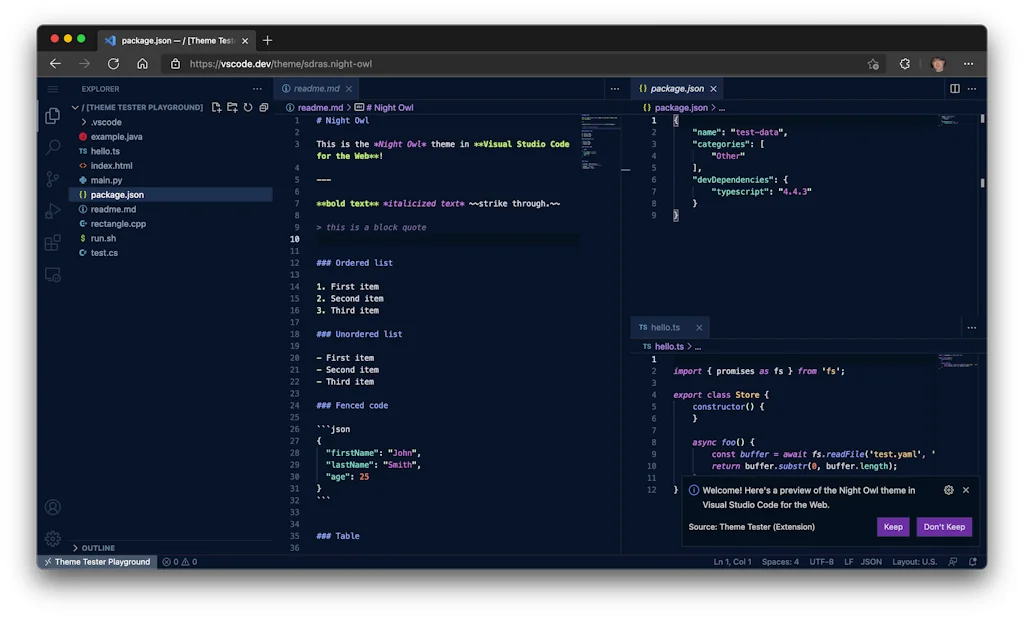Open the Run and Debug view
The width and height of the screenshot is (1024, 618).
pyautogui.click(x=53, y=211)
